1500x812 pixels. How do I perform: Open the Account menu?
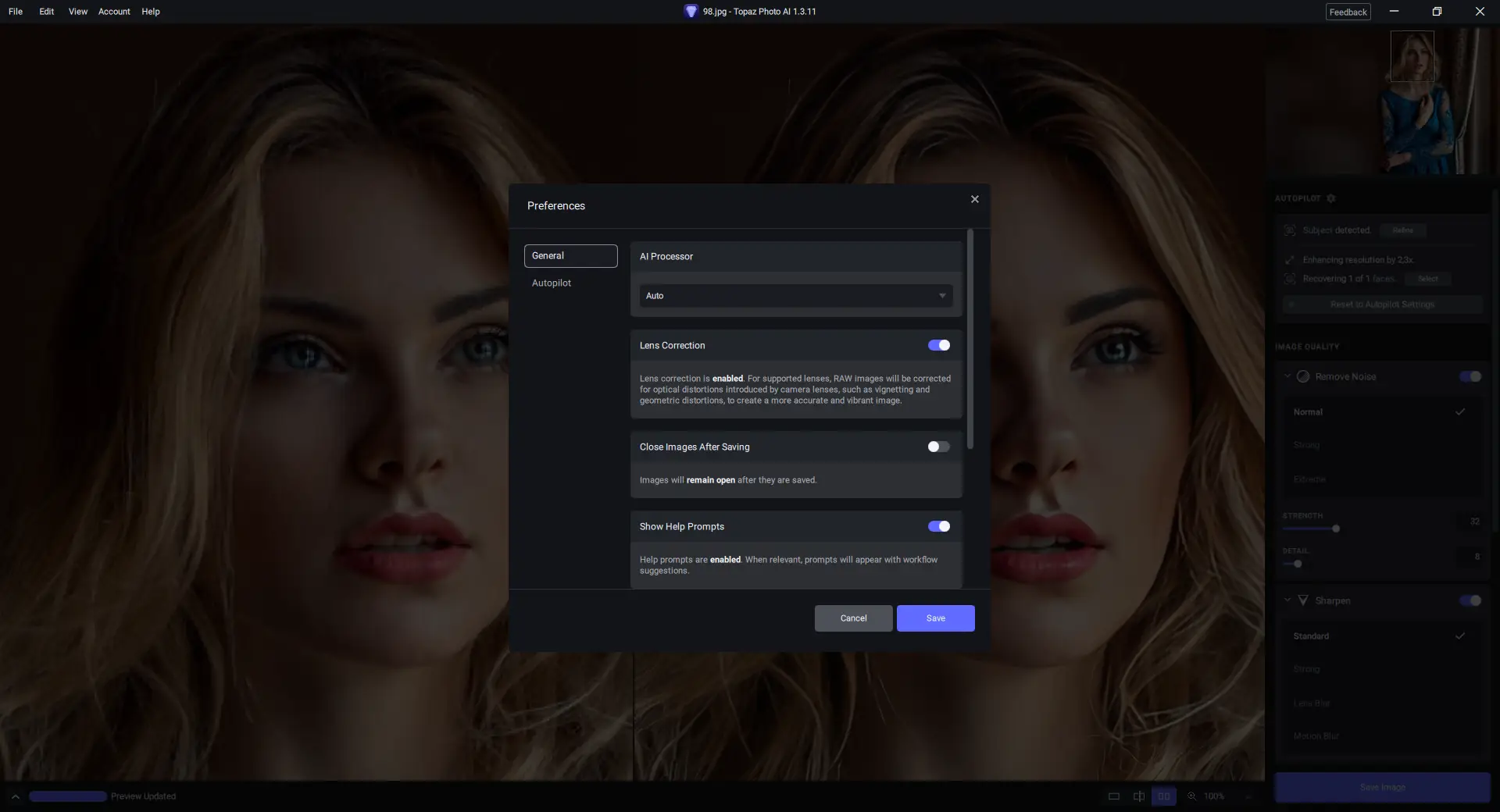pos(114,12)
